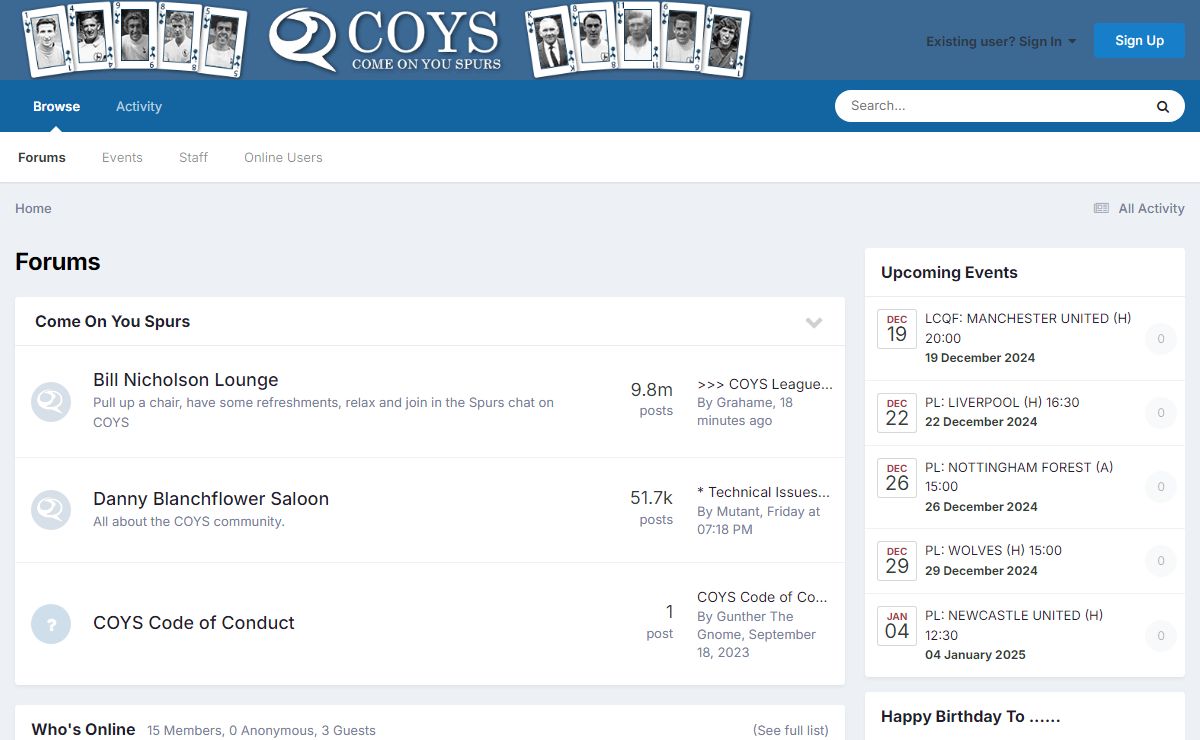Click poster name Grahame
Viewport: 1200px width, 740px height.
coord(745,402)
